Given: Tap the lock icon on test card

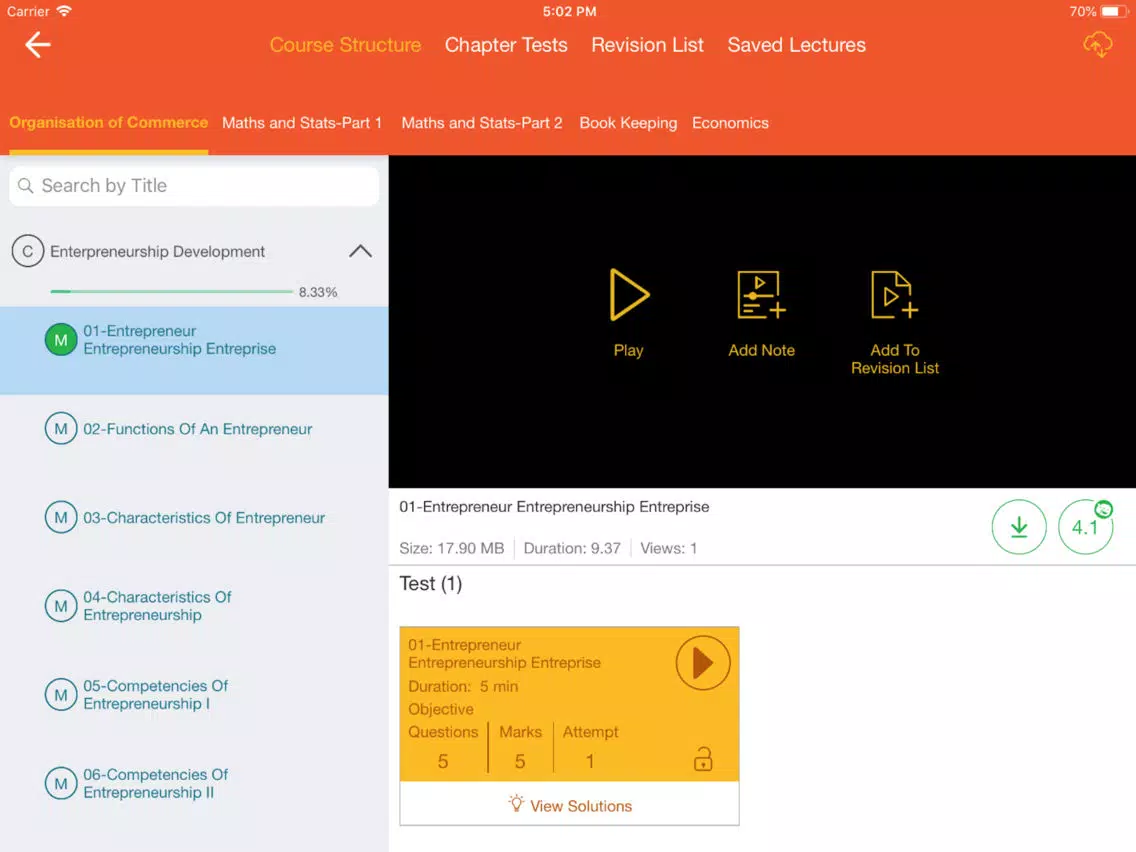Looking at the screenshot, I should pyautogui.click(x=703, y=759).
